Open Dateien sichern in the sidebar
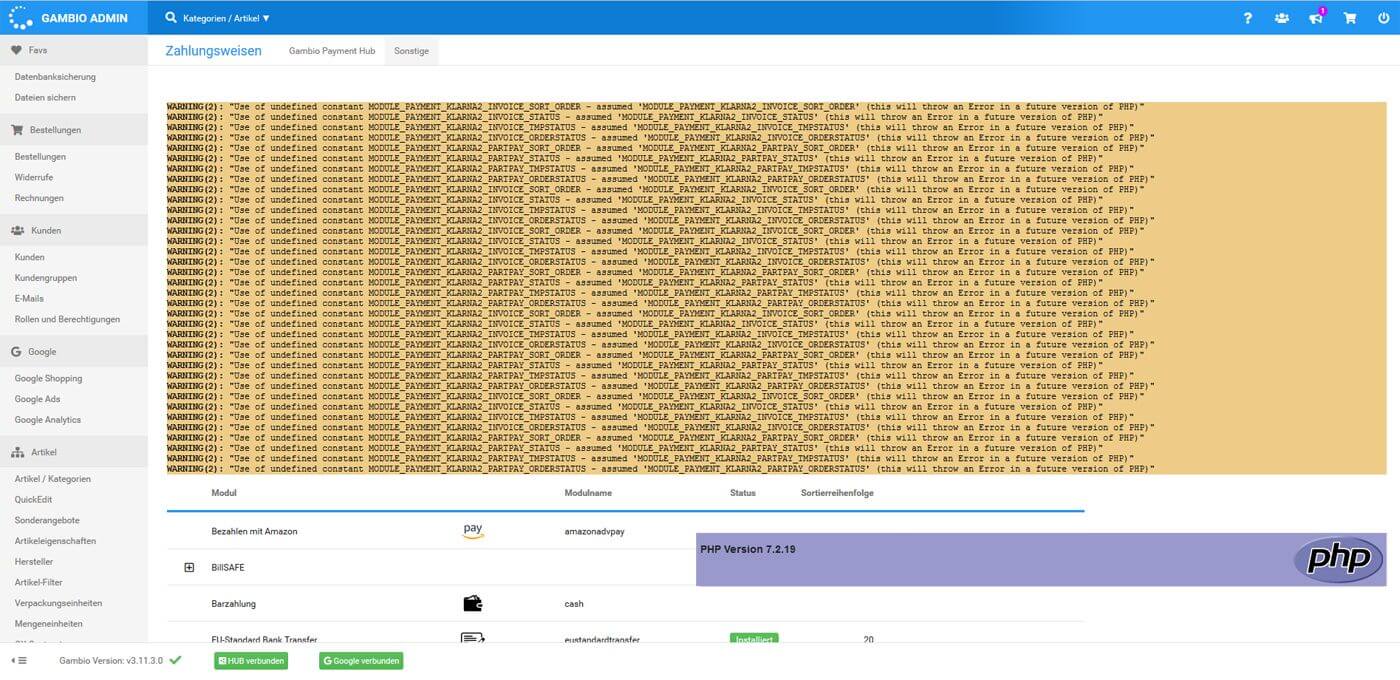 pyautogui.click(x=45, y=98)
